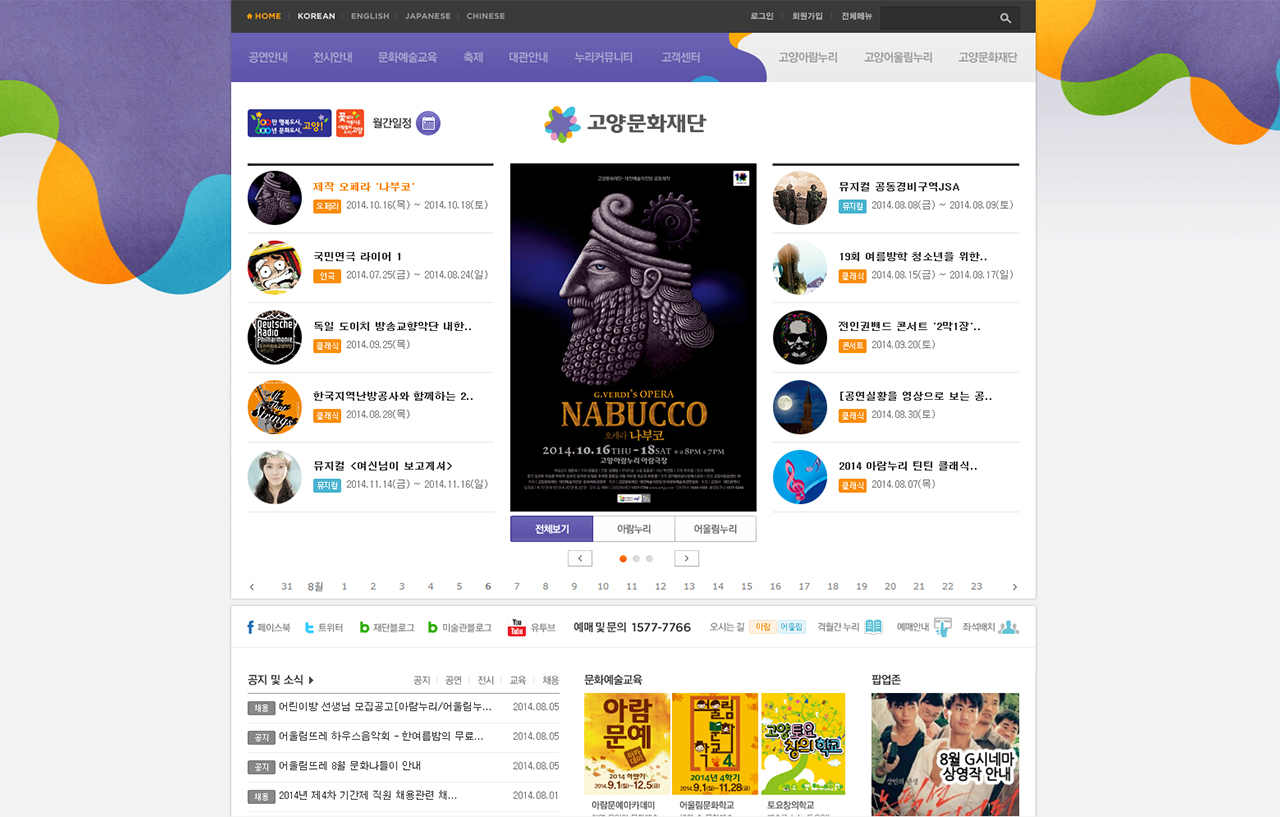The width and height of the screenshot is (1280, 817).
Task: Open the large NABUCCO poster
Action: [633, 337]
